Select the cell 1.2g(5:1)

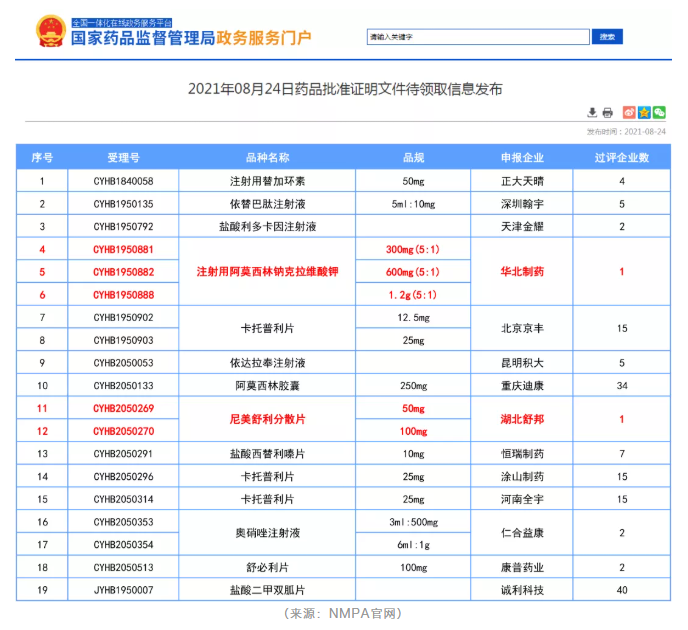coord(413,295)
